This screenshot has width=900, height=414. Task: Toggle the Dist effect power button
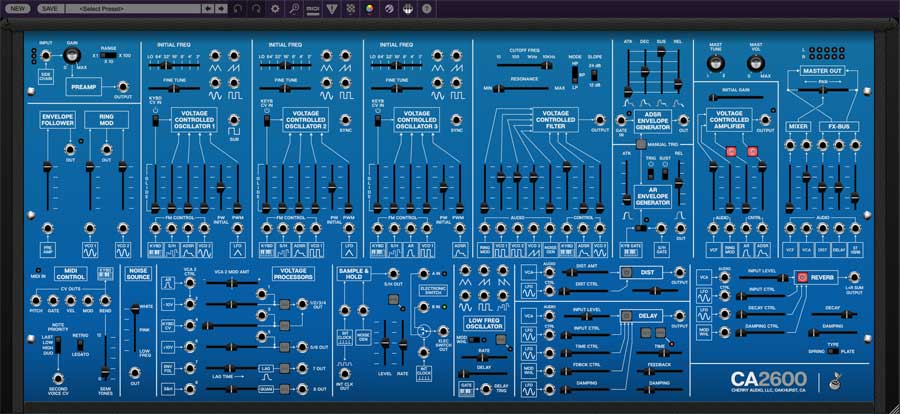(x=627, y=273)
